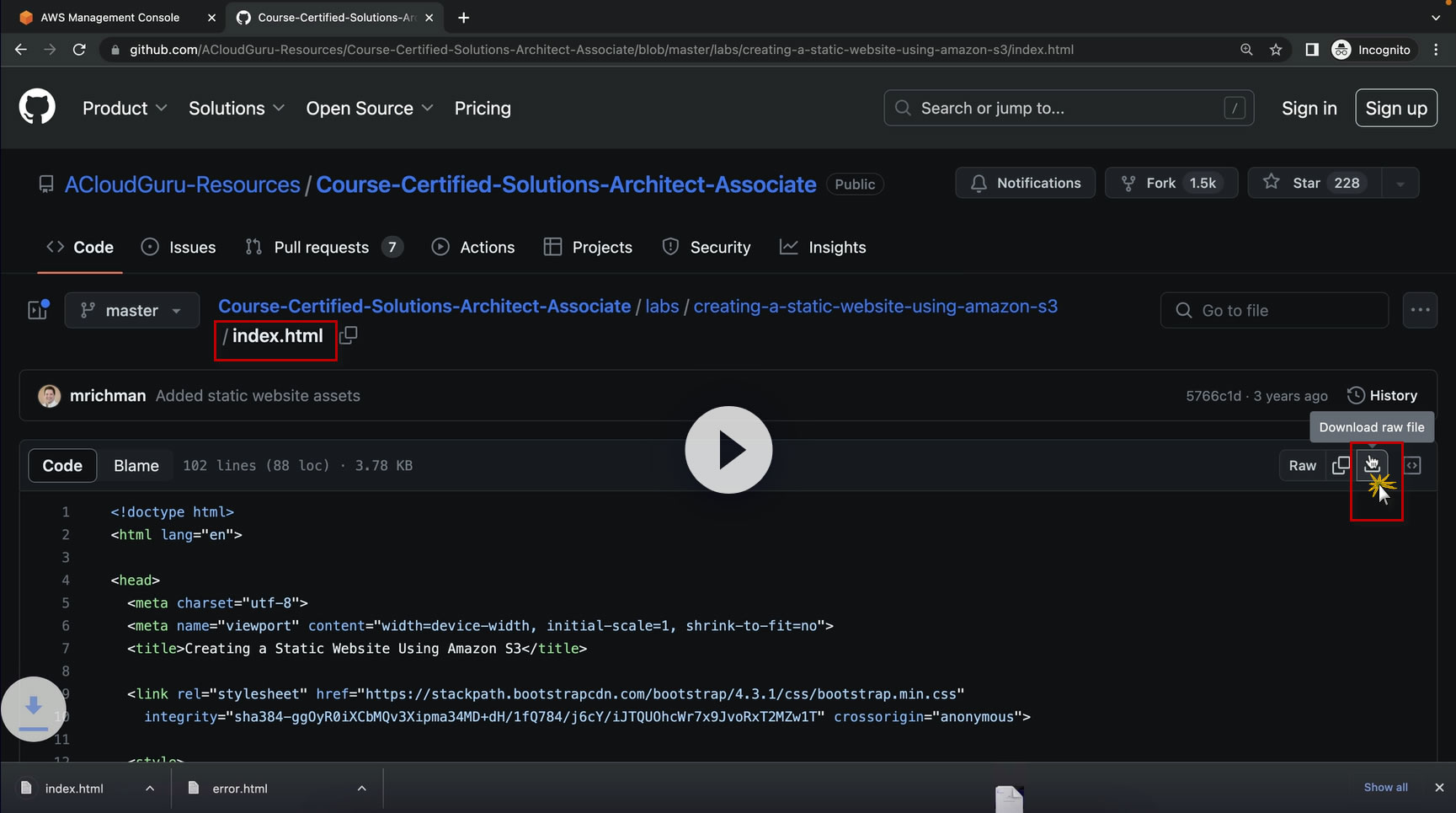The height and width of the screenshot is (813, 1456).
Task: Copy raw file contents icon
Action: (x=1341, y=465)
